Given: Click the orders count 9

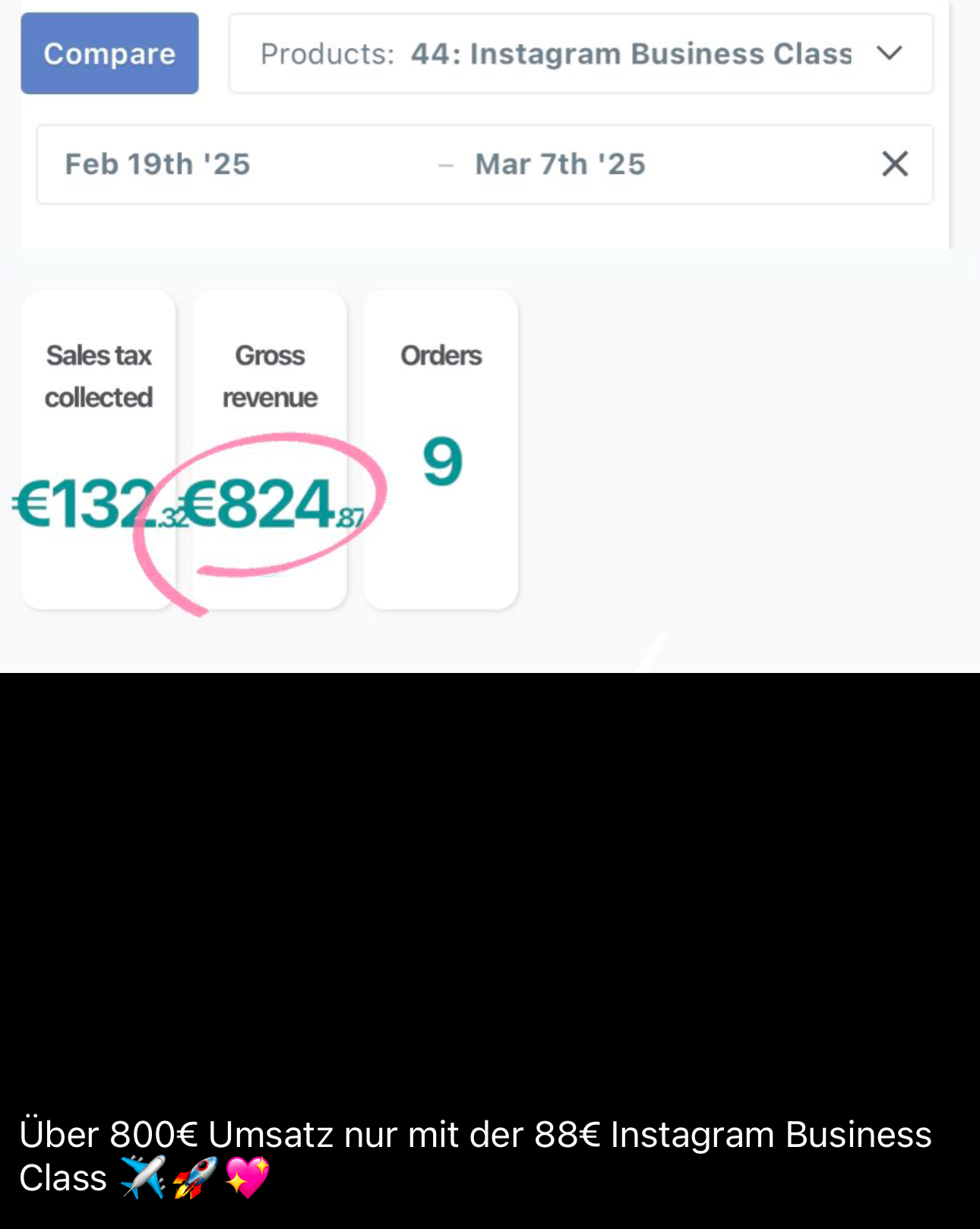Looking at the screenshot, I should point(442,461).
